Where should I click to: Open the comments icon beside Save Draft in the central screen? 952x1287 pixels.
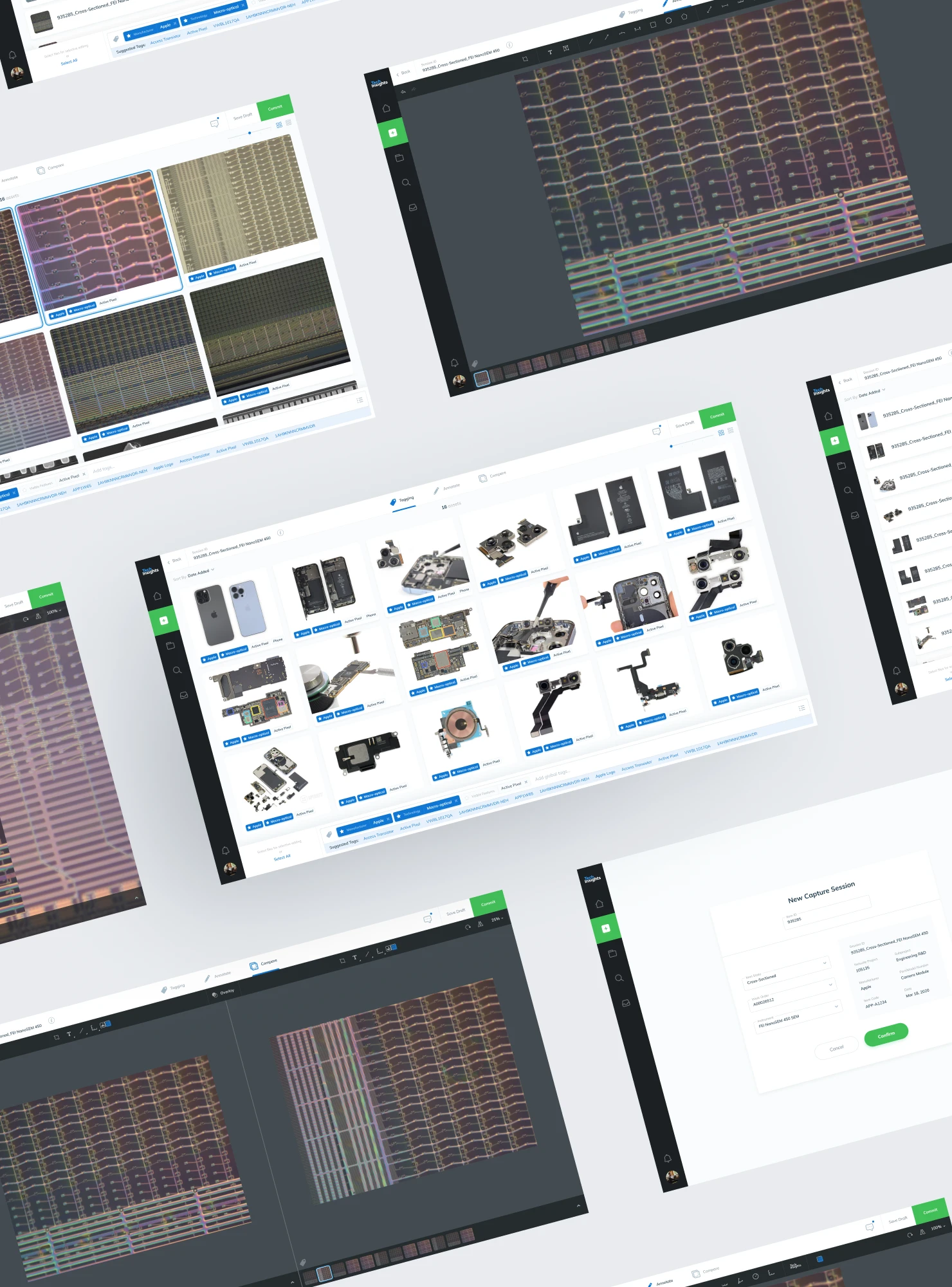click(656, 431)
